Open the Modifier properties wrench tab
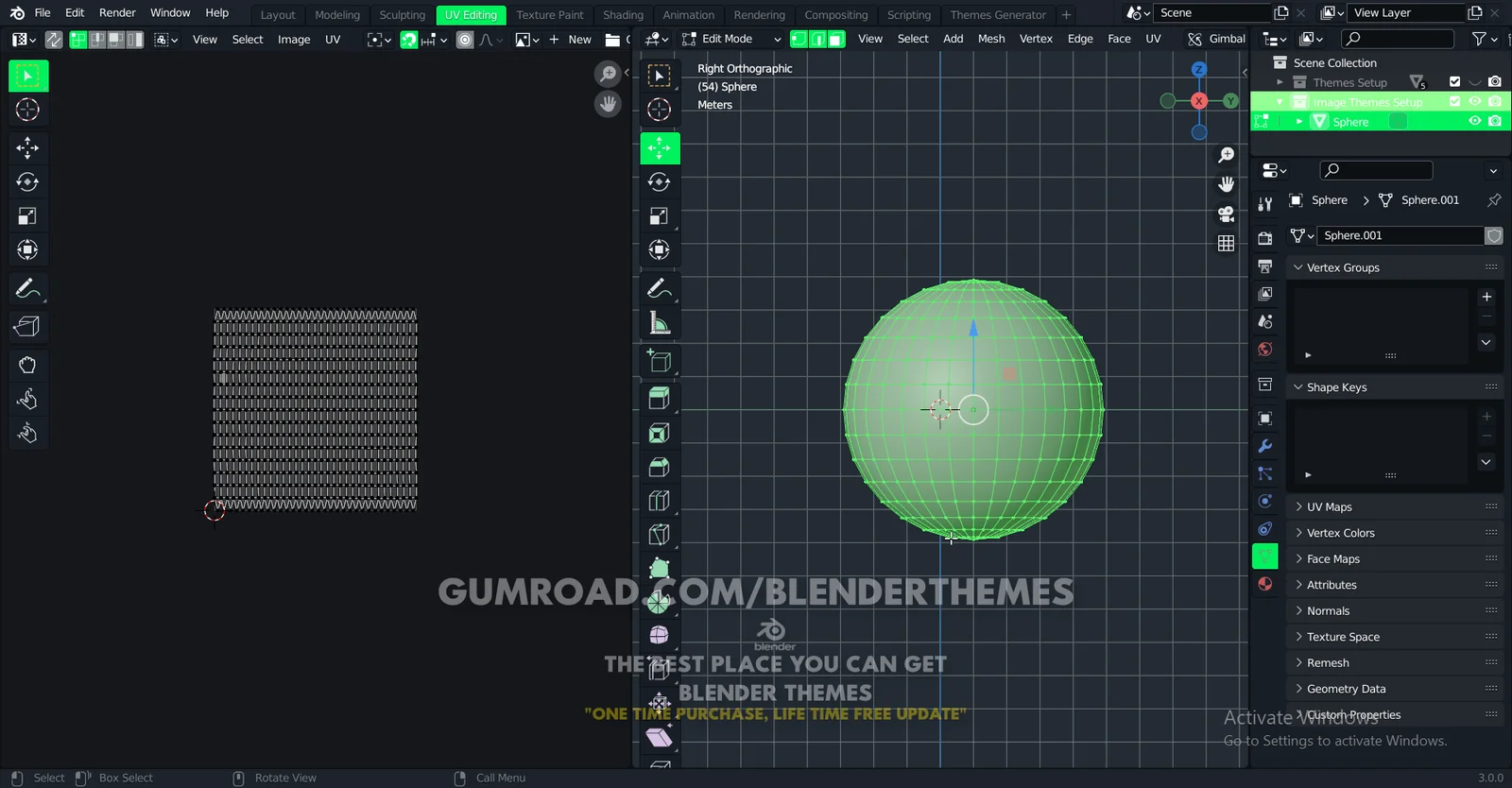1512x788 pixels. tap(1265, 446)
